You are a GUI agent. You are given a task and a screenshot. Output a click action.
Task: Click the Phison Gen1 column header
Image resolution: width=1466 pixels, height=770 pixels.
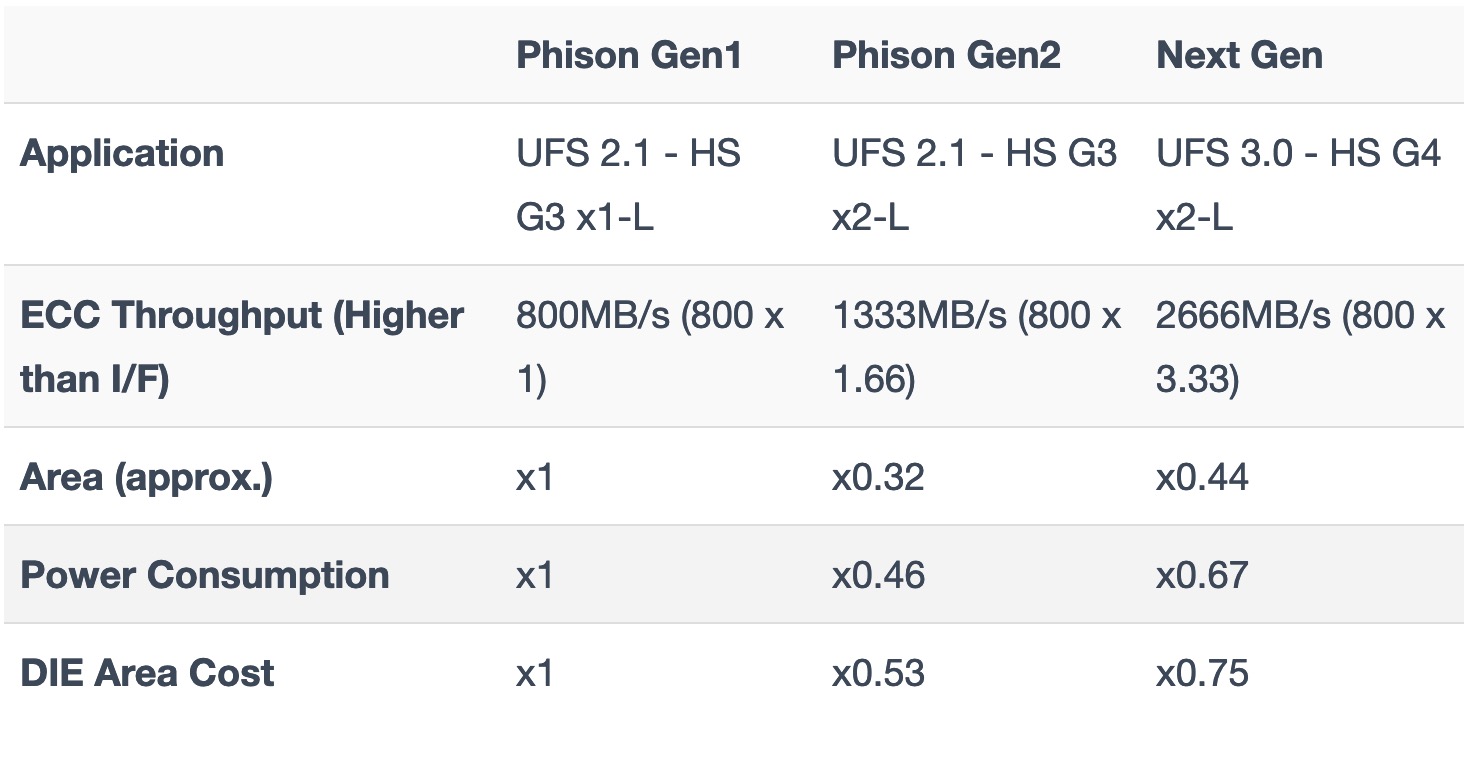pyautogui.click(x=629, y=55)
